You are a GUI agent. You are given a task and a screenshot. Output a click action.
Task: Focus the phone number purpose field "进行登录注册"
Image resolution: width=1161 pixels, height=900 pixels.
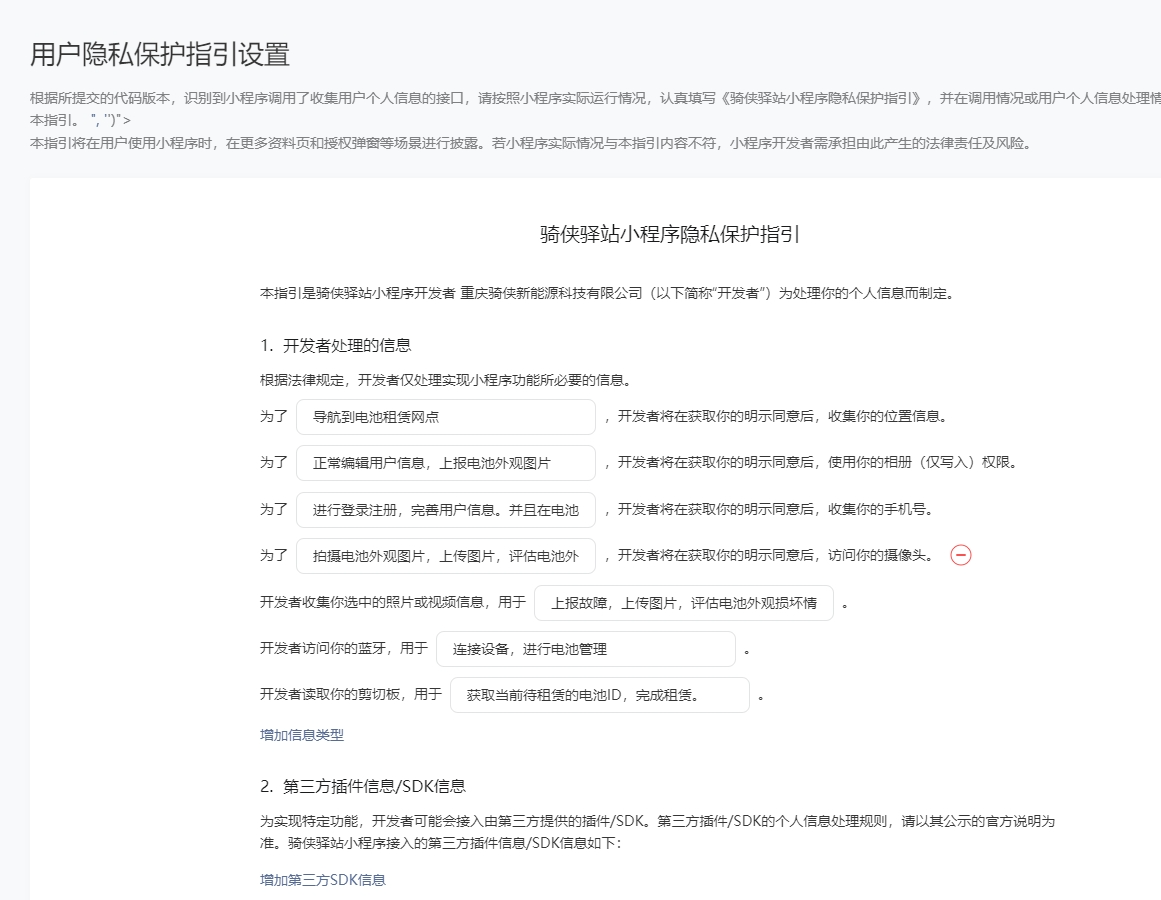click(x=446, y=510)
